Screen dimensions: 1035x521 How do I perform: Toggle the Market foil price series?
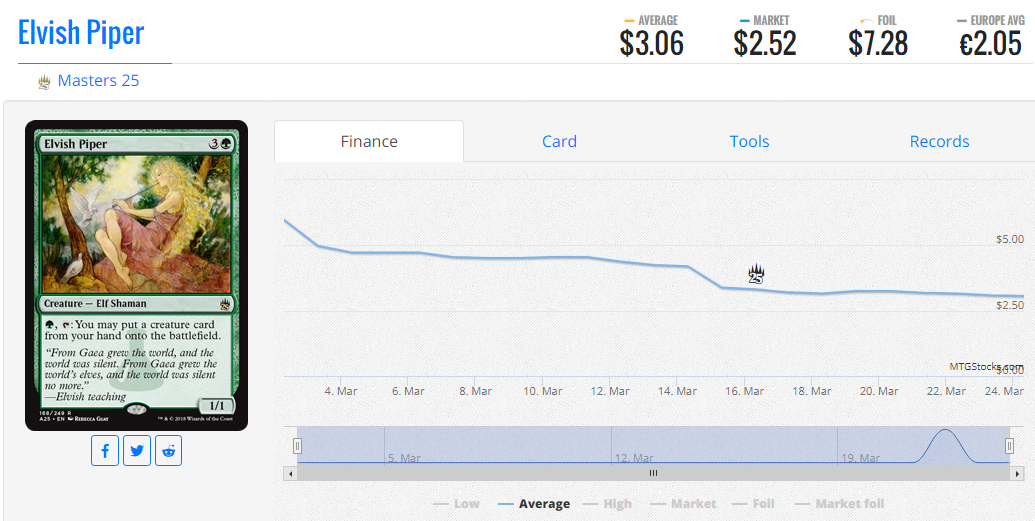(x=839, y=504)
